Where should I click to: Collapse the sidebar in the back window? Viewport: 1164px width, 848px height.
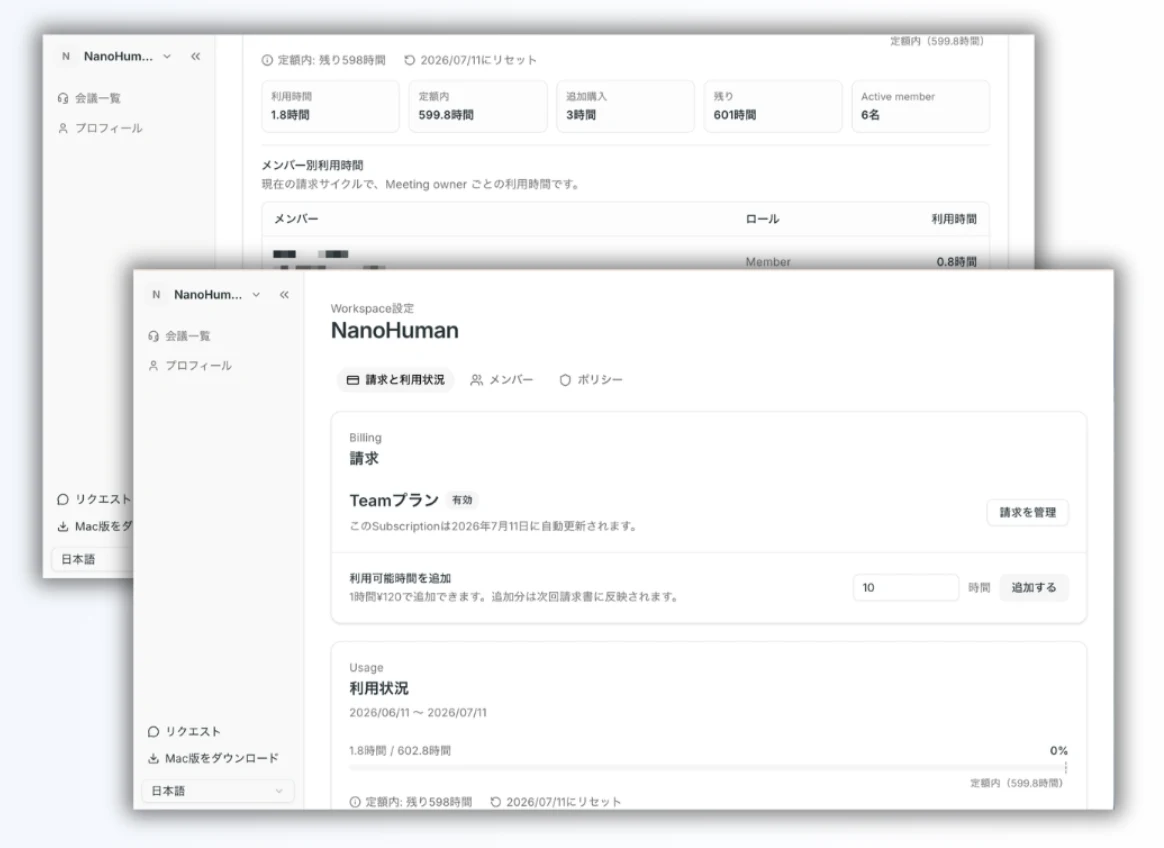195,56
